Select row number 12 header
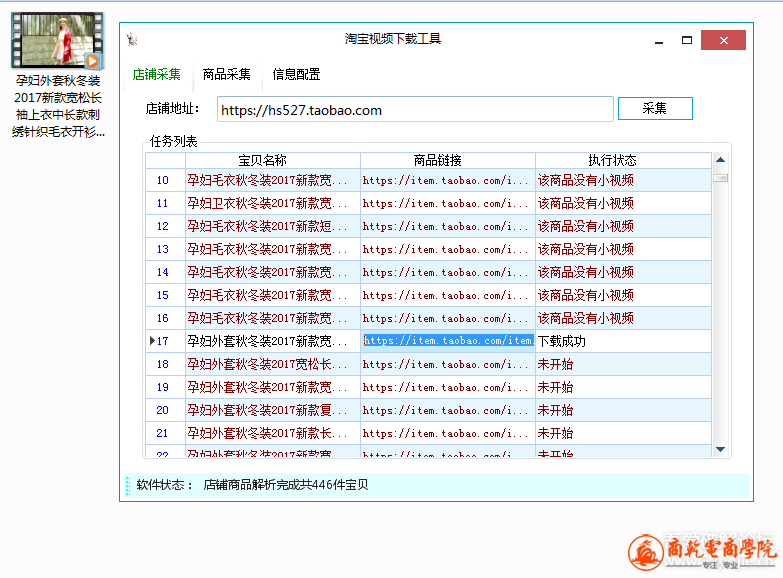Screen dimensions: 783x578 [x=165, y=226]
